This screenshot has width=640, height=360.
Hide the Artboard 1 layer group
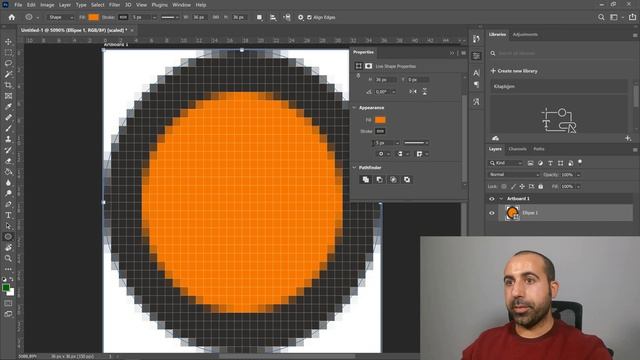[491, 199]
